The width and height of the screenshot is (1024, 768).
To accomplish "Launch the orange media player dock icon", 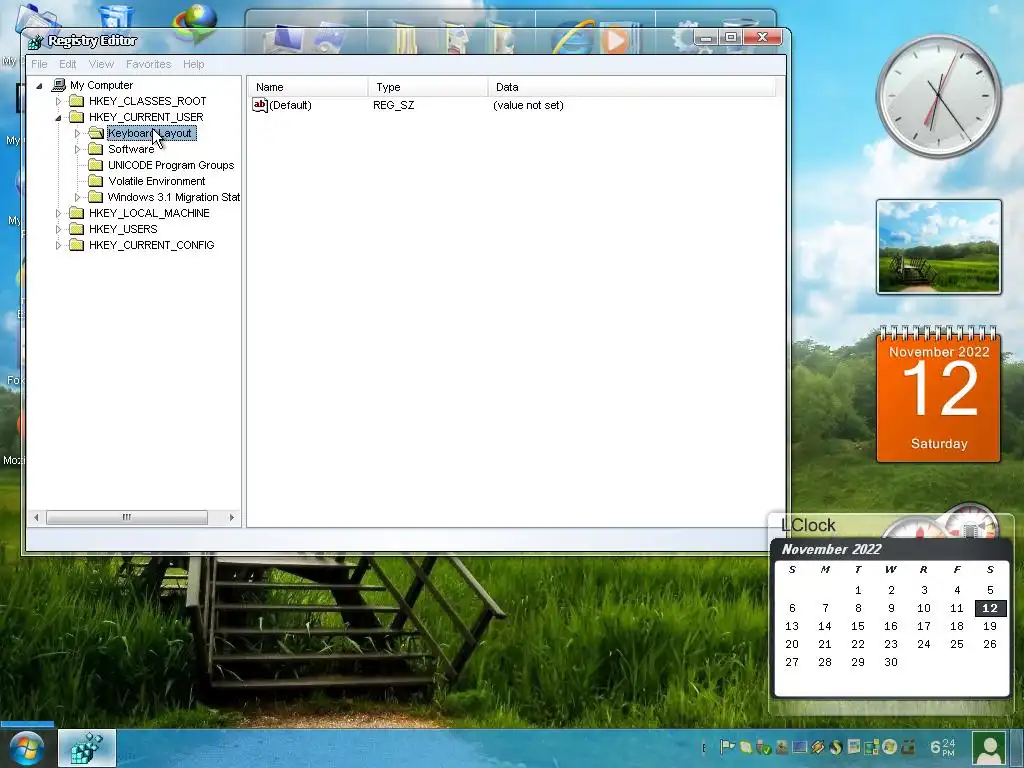I will [616, 39].
